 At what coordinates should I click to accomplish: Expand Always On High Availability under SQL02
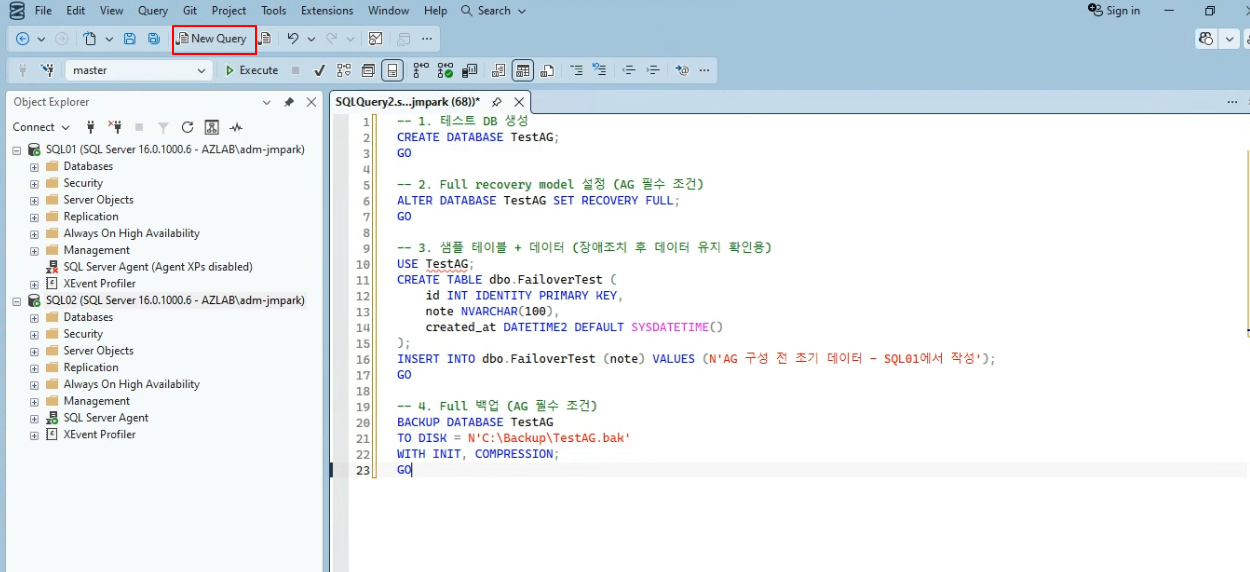[34, 385]
